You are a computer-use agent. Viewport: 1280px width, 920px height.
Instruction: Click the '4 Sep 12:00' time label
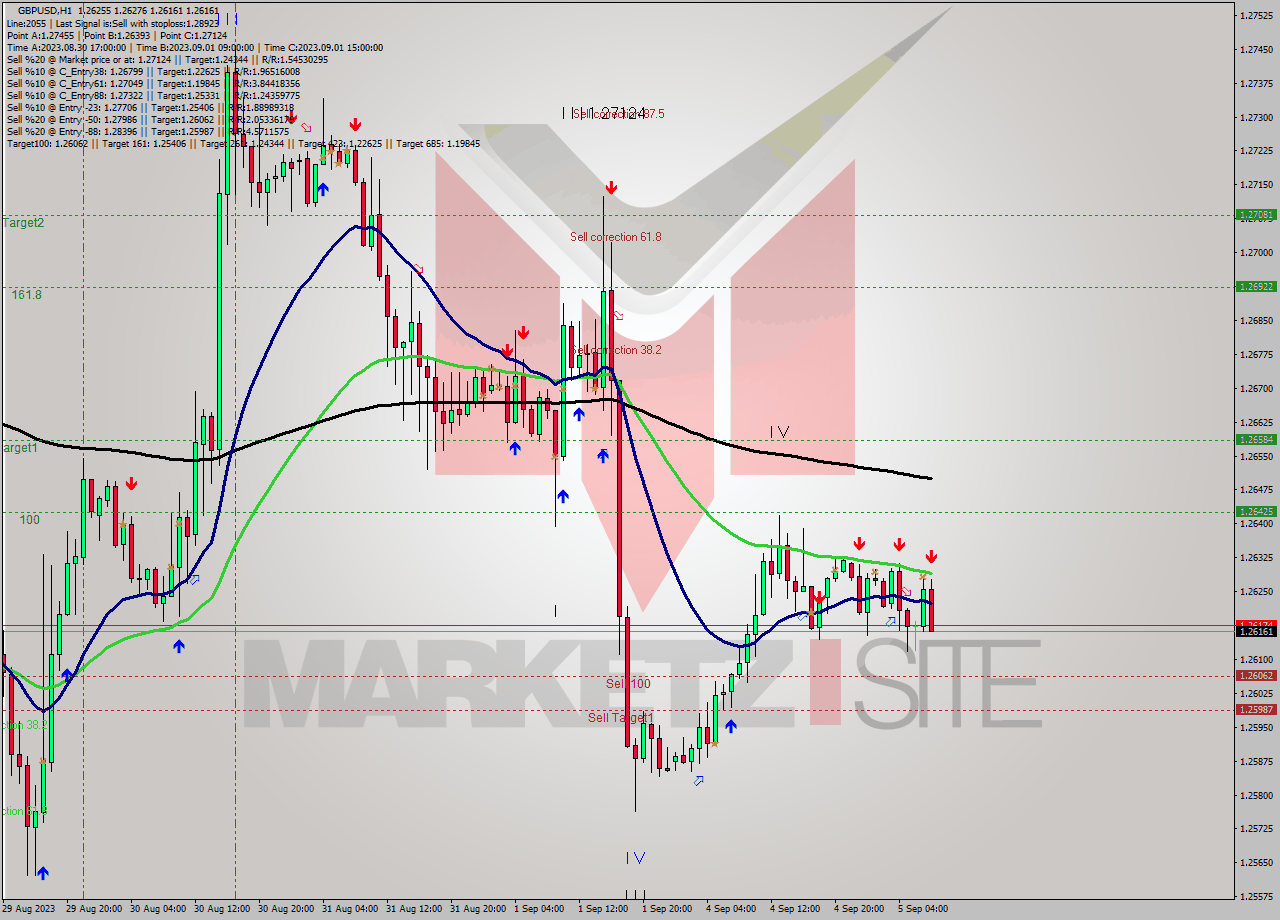point(795,909)
